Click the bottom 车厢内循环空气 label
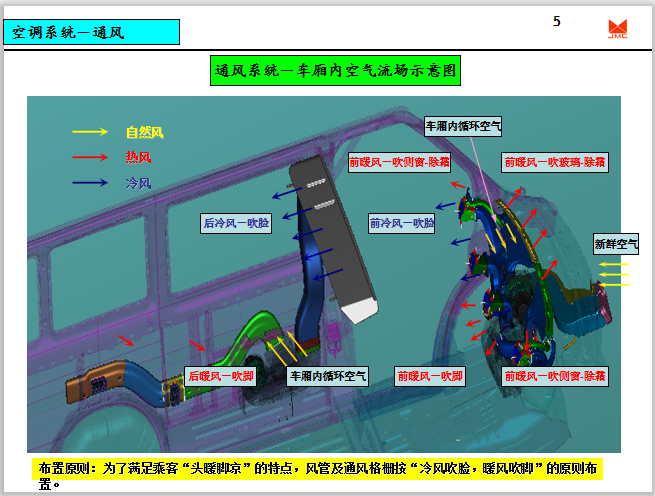This screenshot has width=655, height=496. pyautogui.click(x=328, y=376)
